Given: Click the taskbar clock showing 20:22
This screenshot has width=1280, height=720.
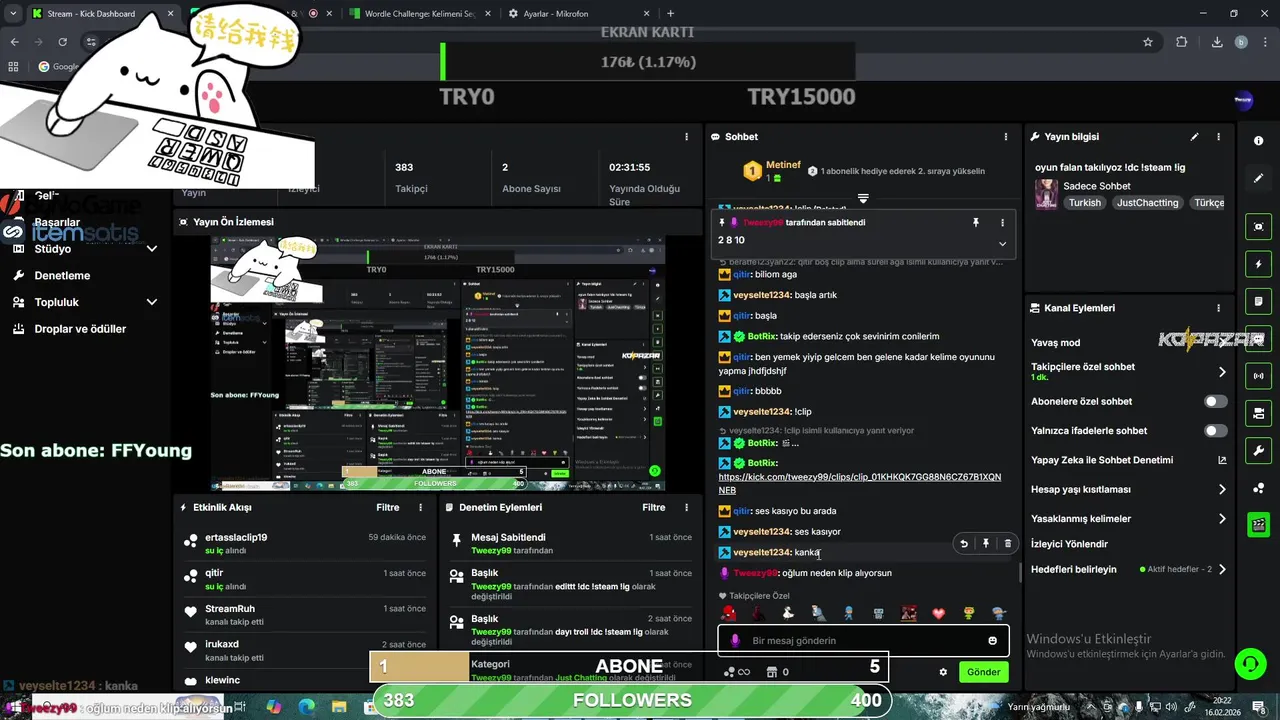Looking at the screenshot, I should (x=1222, y=707).
